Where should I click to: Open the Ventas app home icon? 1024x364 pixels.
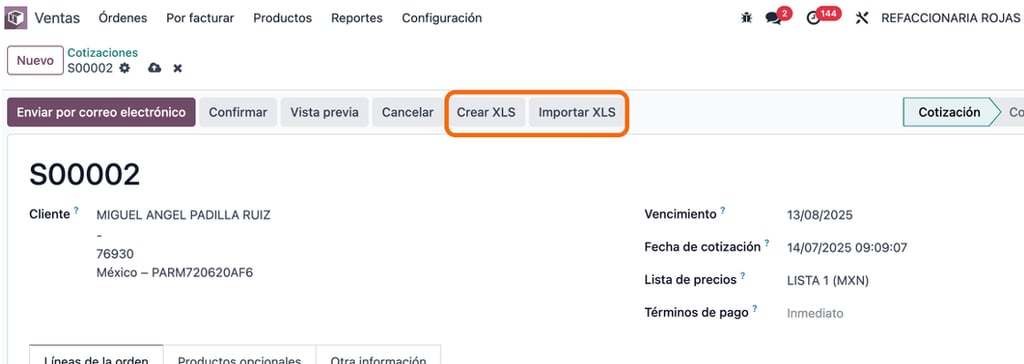[x=16, y=18]
